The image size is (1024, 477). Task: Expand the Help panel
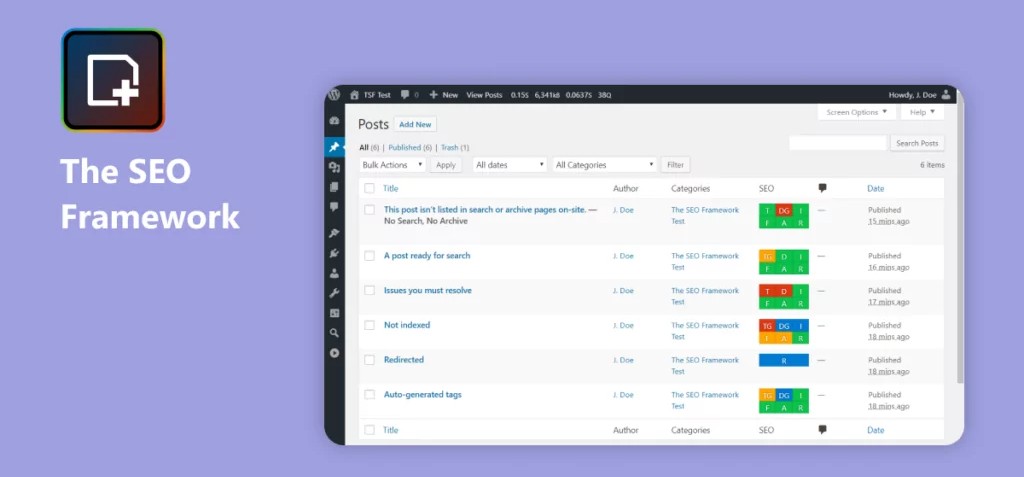tap(922, 112)
